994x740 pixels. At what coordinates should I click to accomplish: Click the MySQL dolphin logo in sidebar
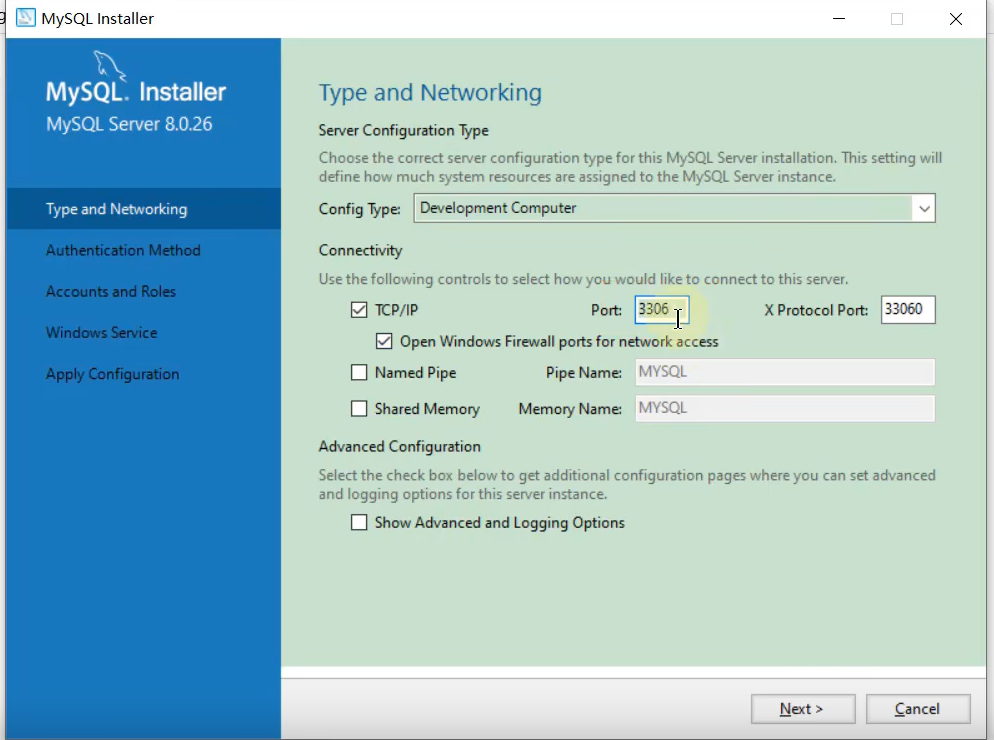point(112,65)
